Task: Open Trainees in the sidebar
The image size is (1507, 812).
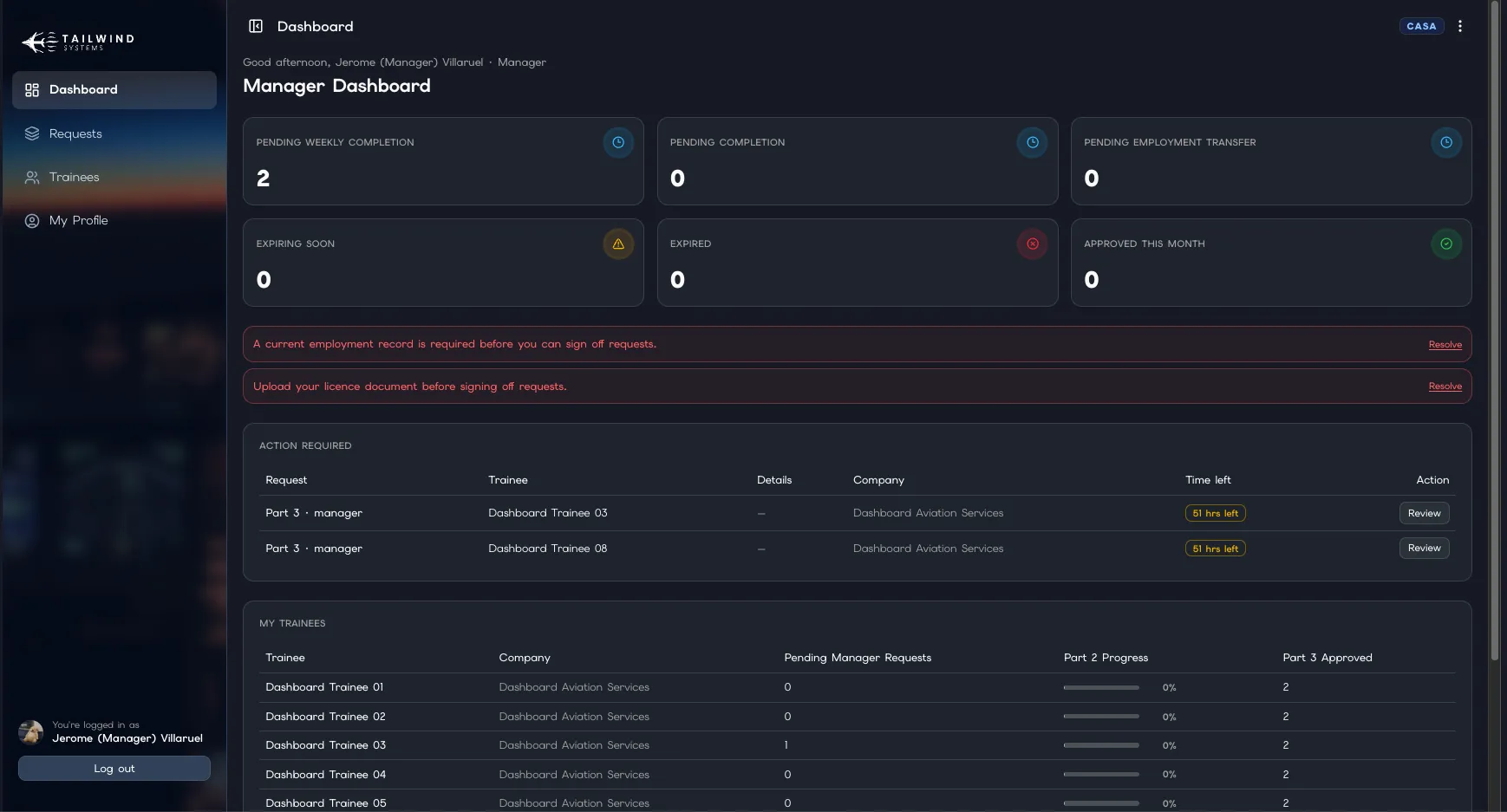Action: (114, 177)
